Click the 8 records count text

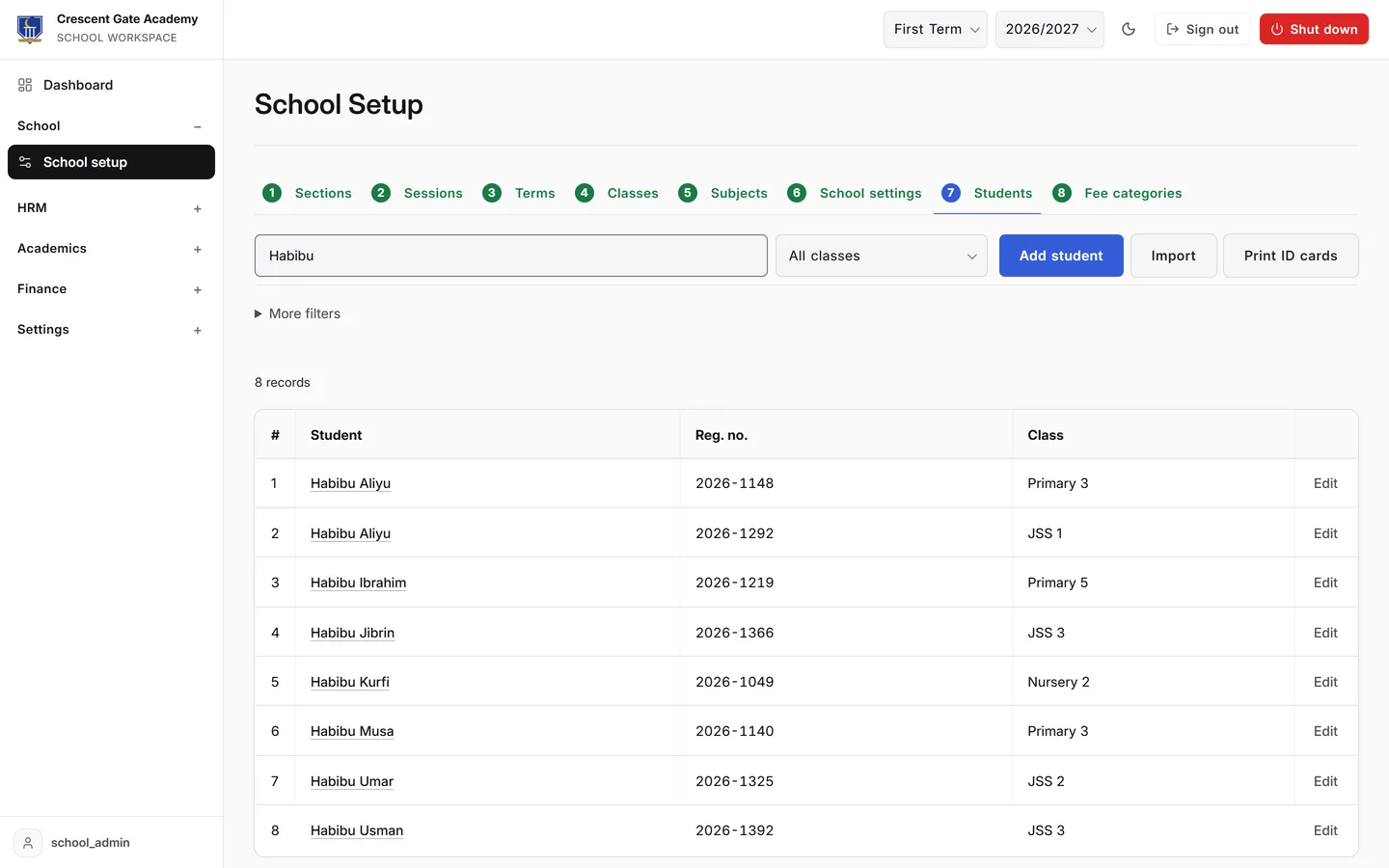[x=283, y=383]
